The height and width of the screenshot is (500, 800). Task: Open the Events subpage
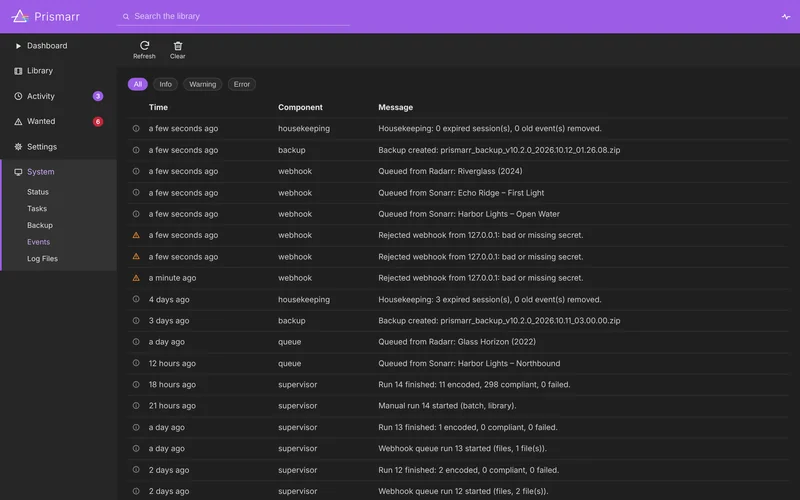click(x=38, y=242)
